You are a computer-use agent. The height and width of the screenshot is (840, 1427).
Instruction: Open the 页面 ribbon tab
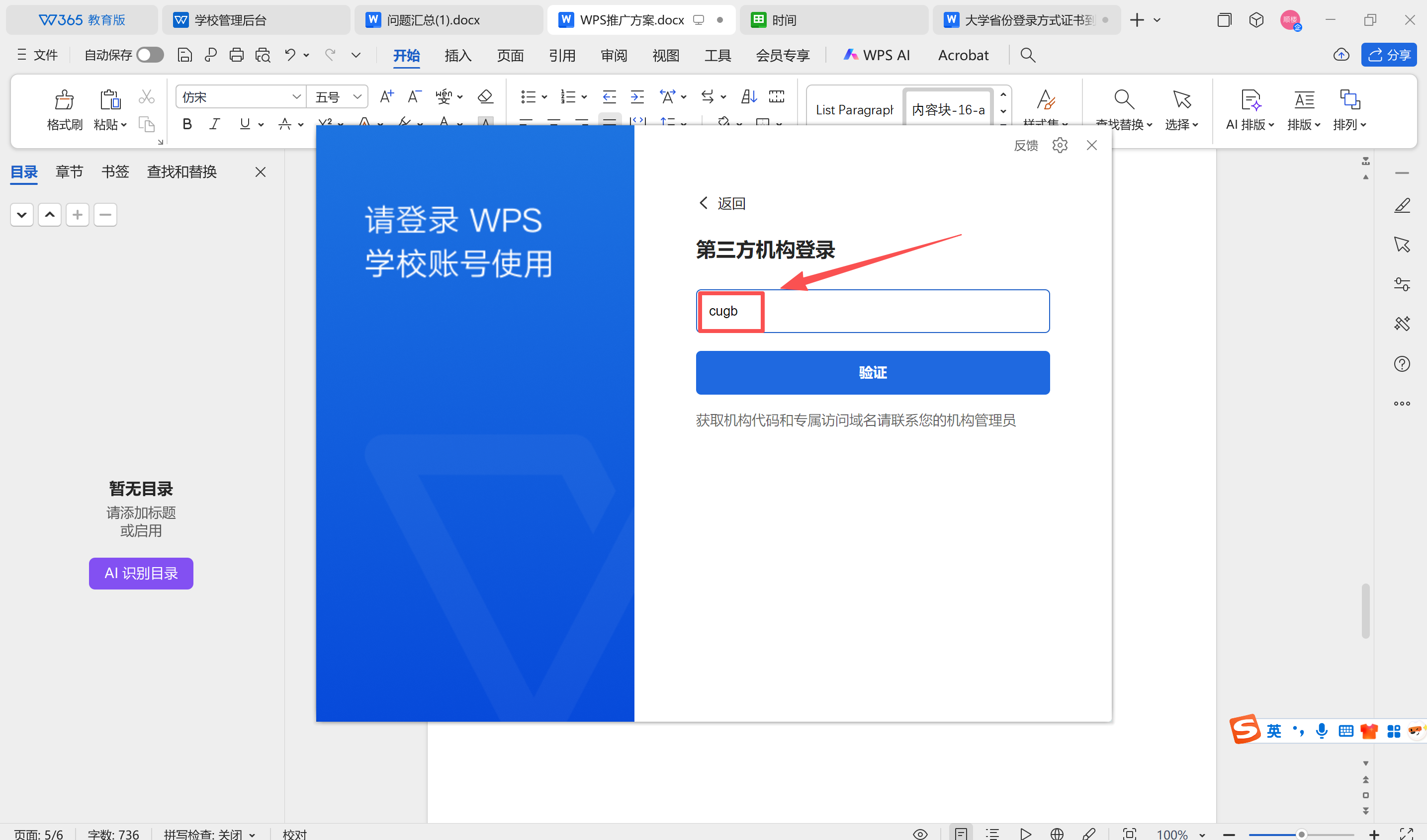click(510, 55)
